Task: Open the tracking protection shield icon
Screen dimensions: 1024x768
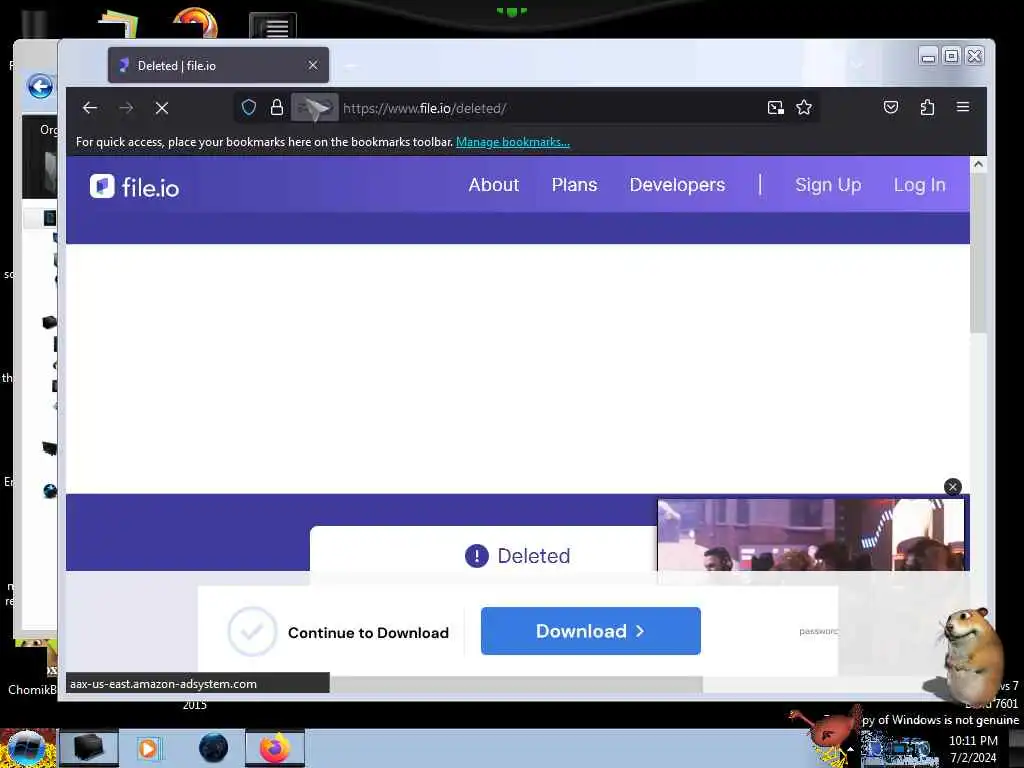Action: [x=249, y=107]
